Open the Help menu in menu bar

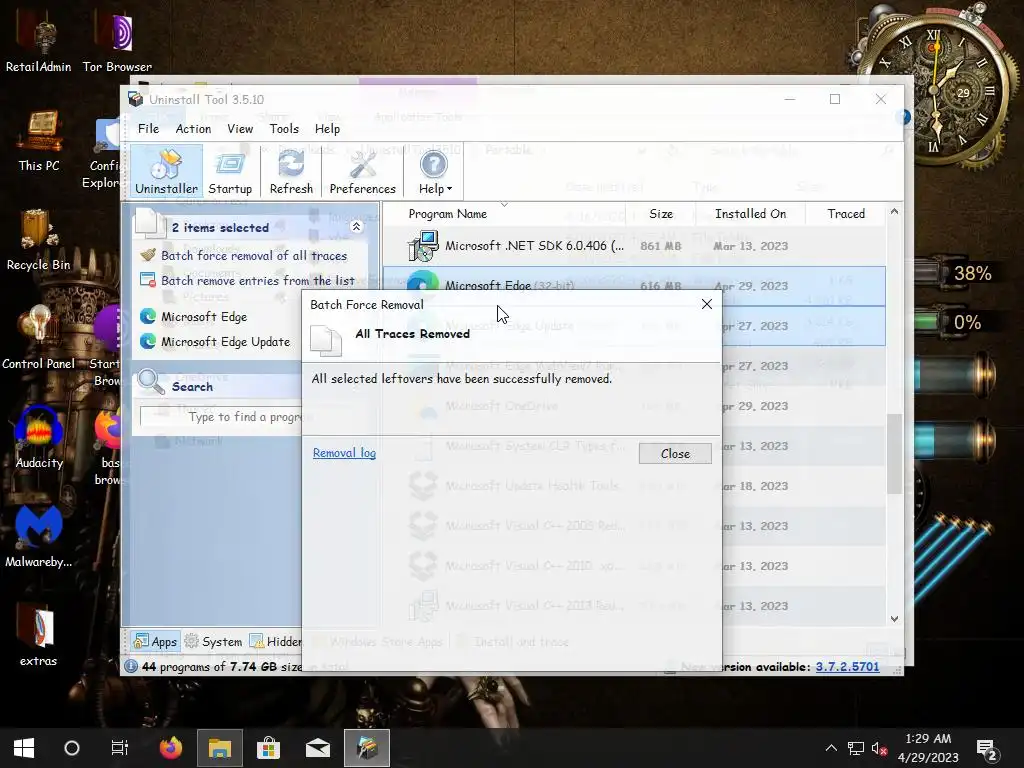[327, 129]
